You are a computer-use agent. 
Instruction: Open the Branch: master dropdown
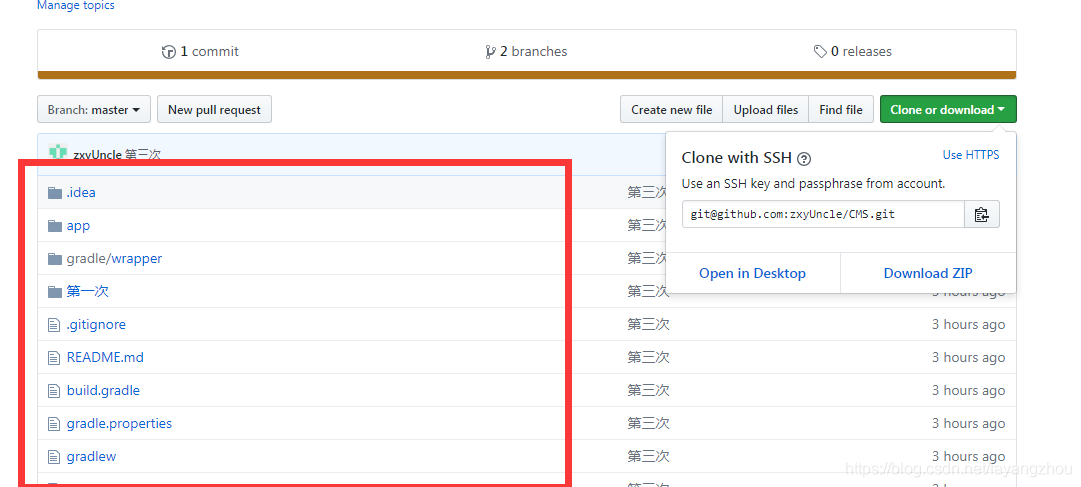coord(94,110)
